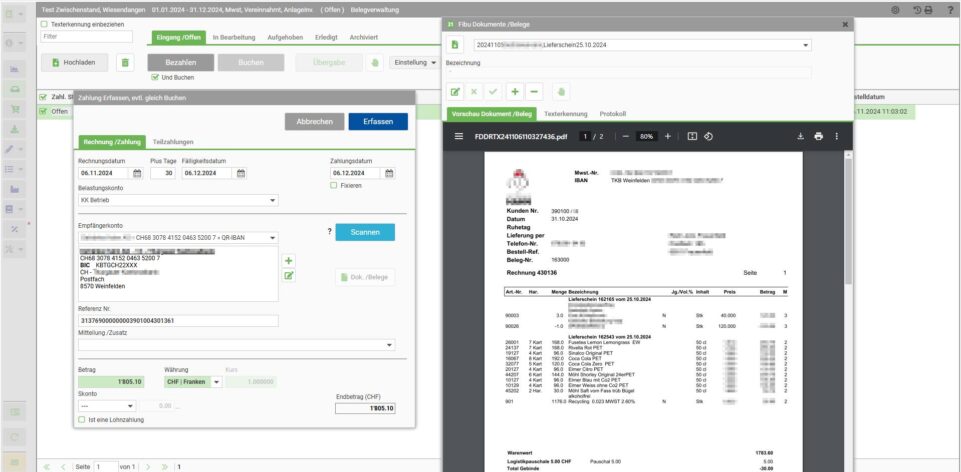Click the Plus Tage field showing 30
961x472 pixels.
click(163, 173)
